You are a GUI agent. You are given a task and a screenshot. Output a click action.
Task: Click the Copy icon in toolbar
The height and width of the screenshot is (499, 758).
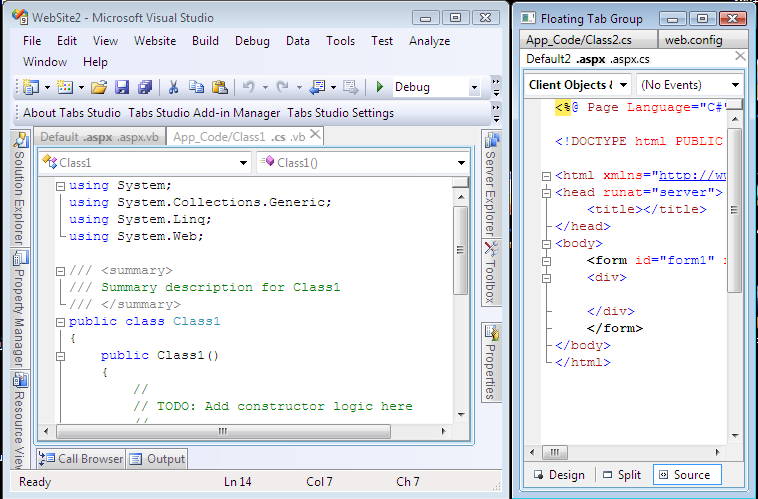[x=196, y=87]
